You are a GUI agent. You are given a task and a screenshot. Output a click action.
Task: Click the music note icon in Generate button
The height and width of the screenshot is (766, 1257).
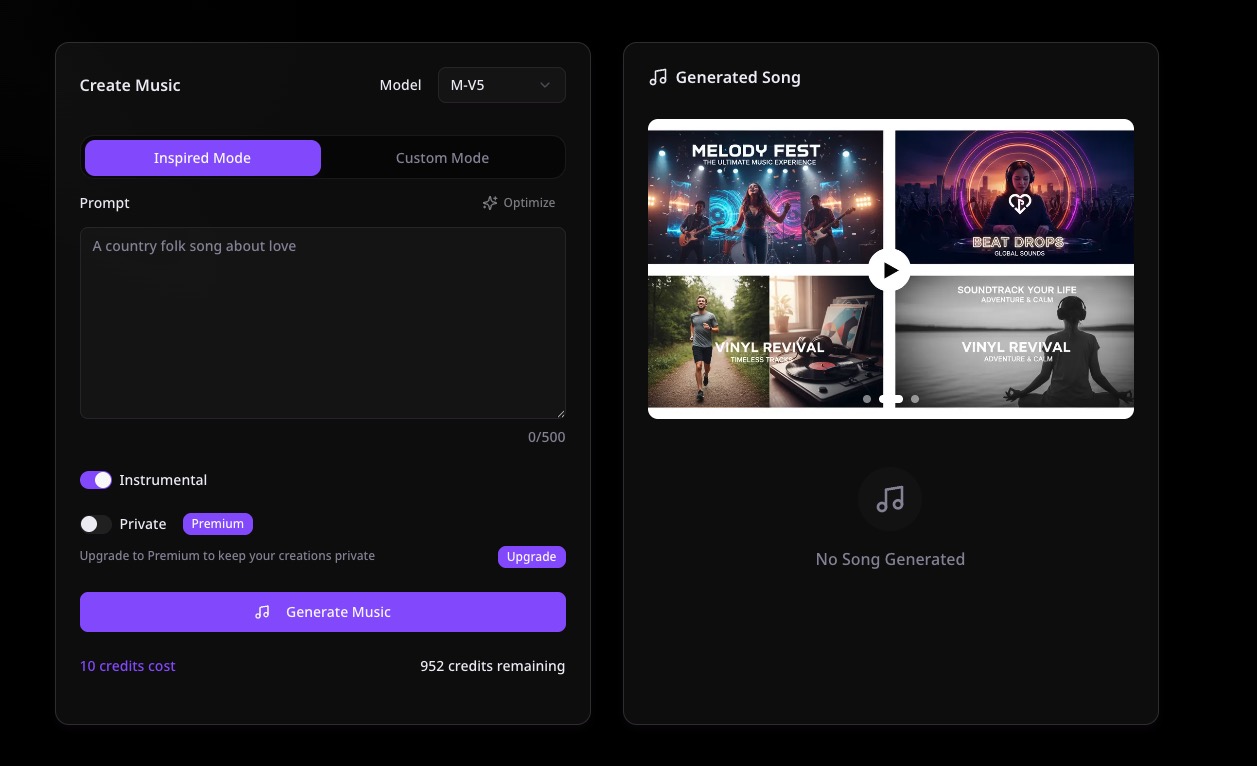[x=262, y=612]
